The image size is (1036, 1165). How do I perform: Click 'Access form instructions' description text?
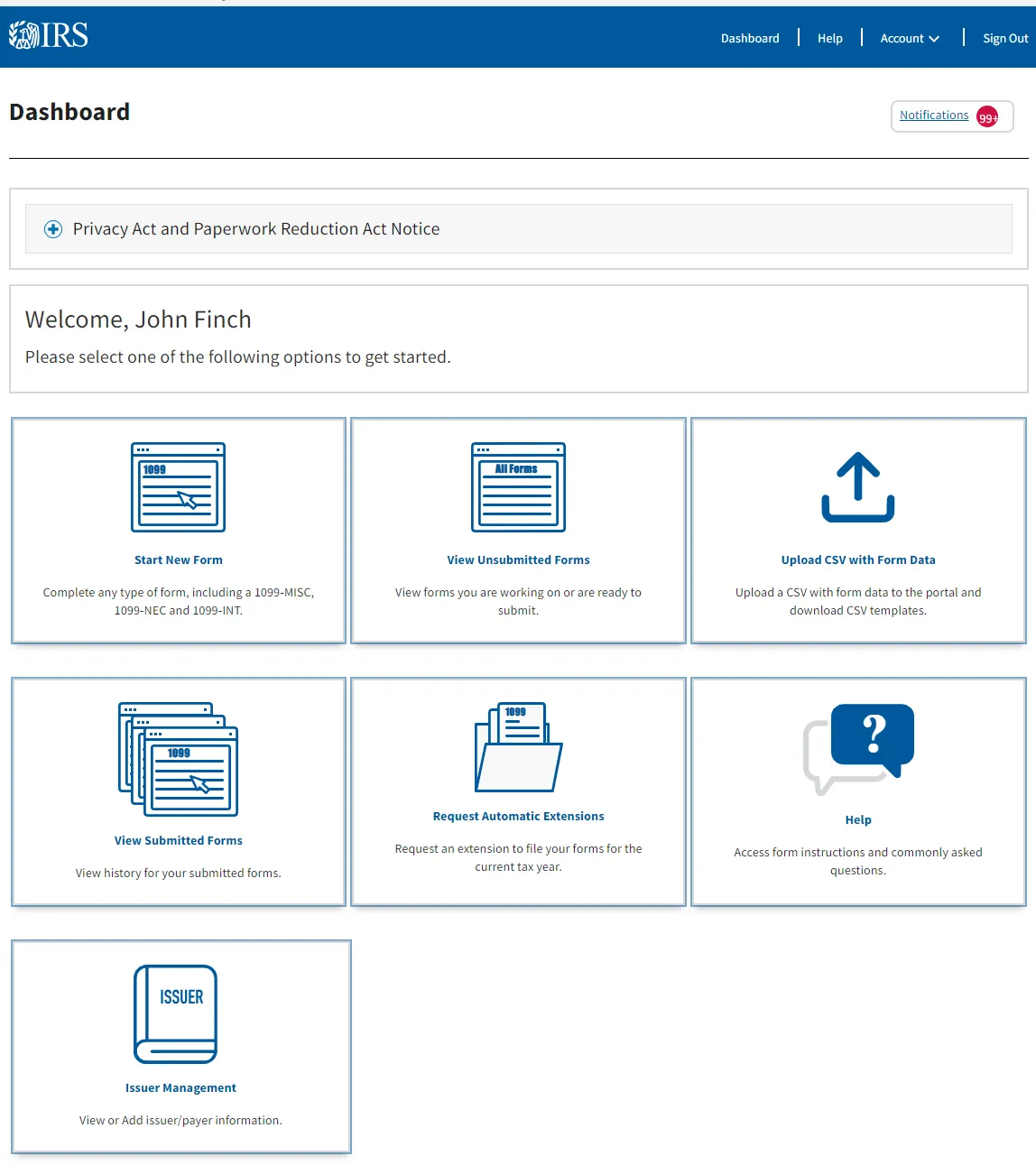(858, 861)
